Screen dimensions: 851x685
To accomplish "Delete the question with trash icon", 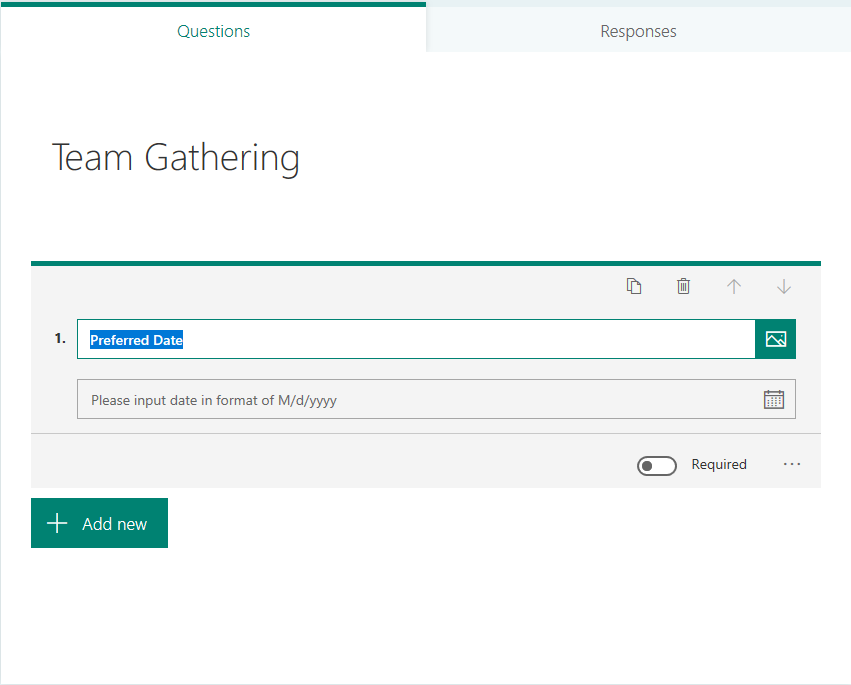I will point(683,286).
